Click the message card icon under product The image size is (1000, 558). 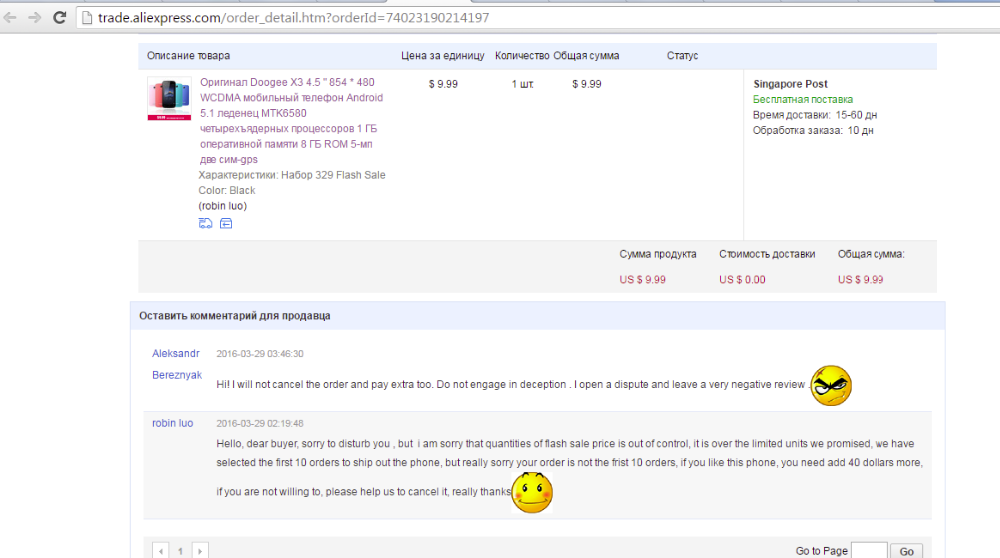[x=226, y=223]
